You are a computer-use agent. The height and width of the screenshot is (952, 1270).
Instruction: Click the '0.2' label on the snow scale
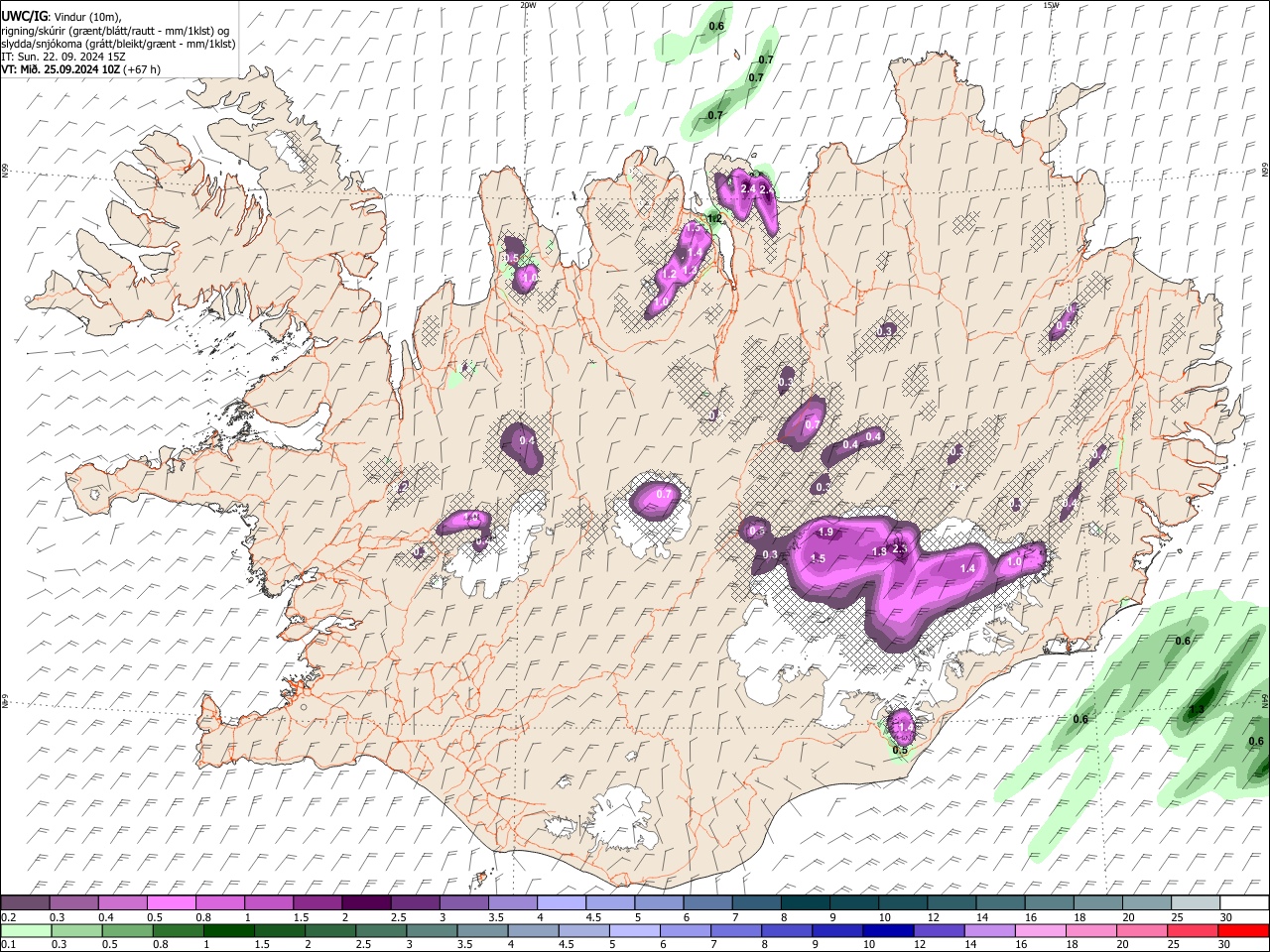8,917
